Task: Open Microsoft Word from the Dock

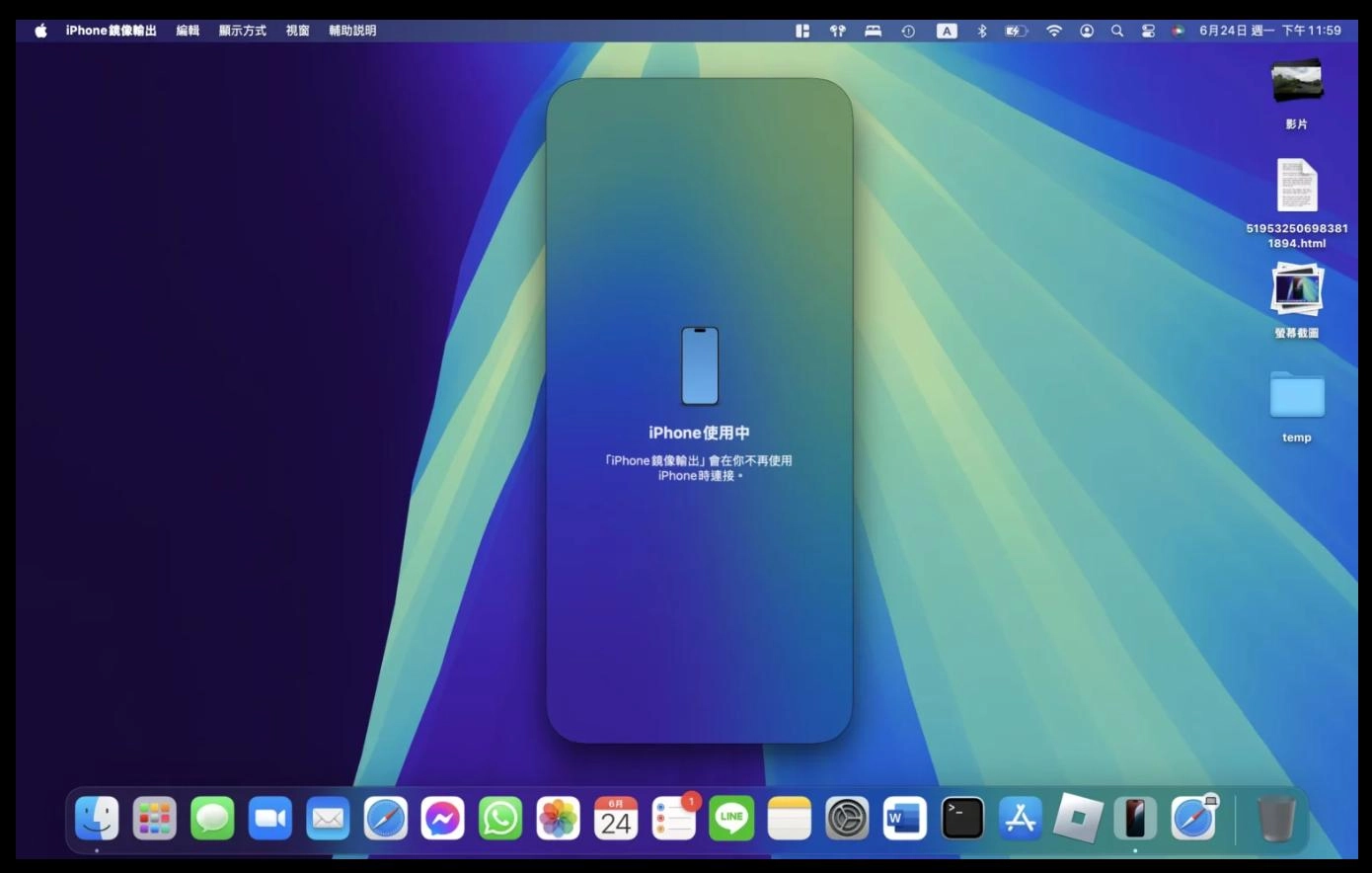Action: 905,818
